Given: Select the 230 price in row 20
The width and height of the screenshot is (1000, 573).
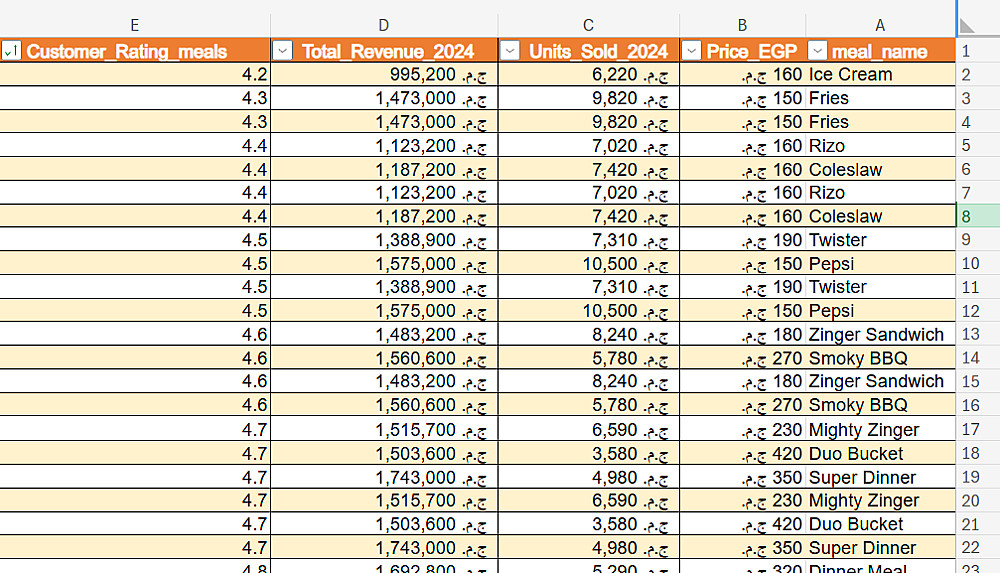Looking at the screenshot, I should pos(743,500).
